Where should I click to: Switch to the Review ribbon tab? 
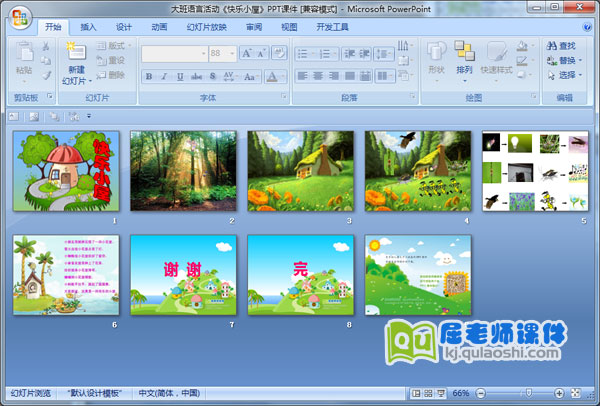[x=254, y=27]
